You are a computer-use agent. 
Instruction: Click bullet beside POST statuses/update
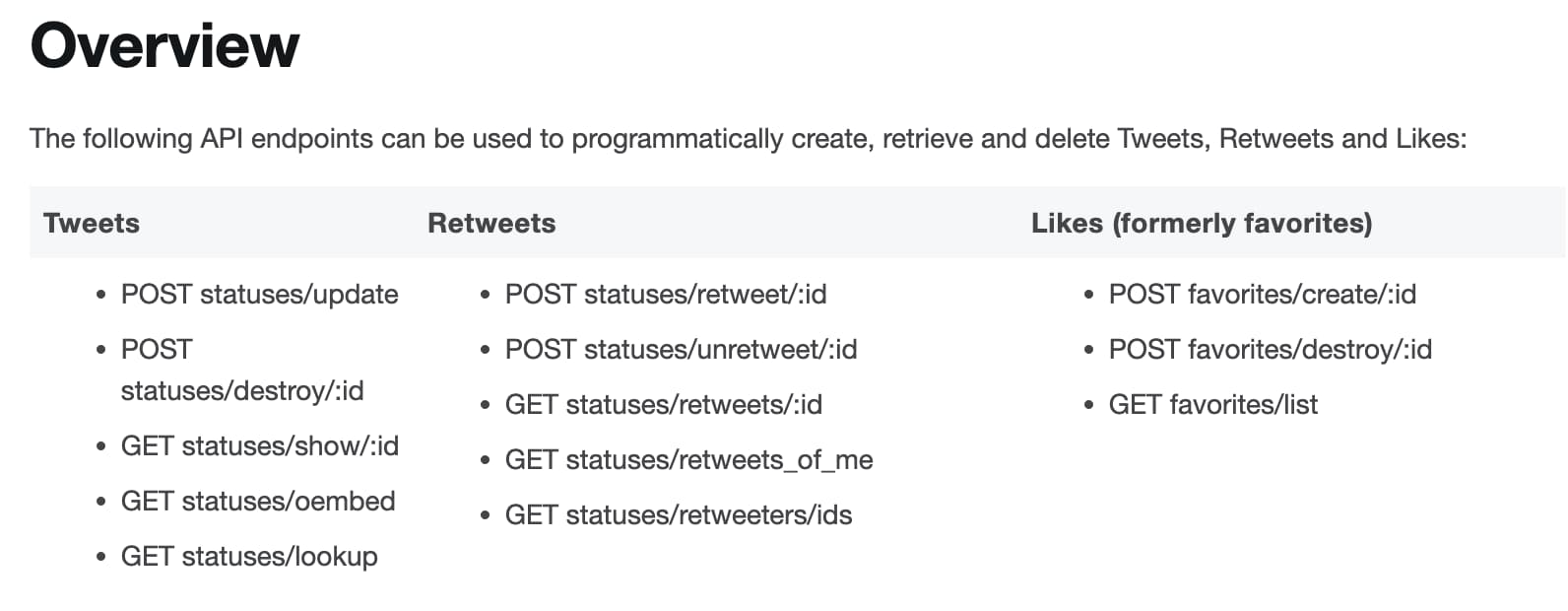[x=100, y=295]
